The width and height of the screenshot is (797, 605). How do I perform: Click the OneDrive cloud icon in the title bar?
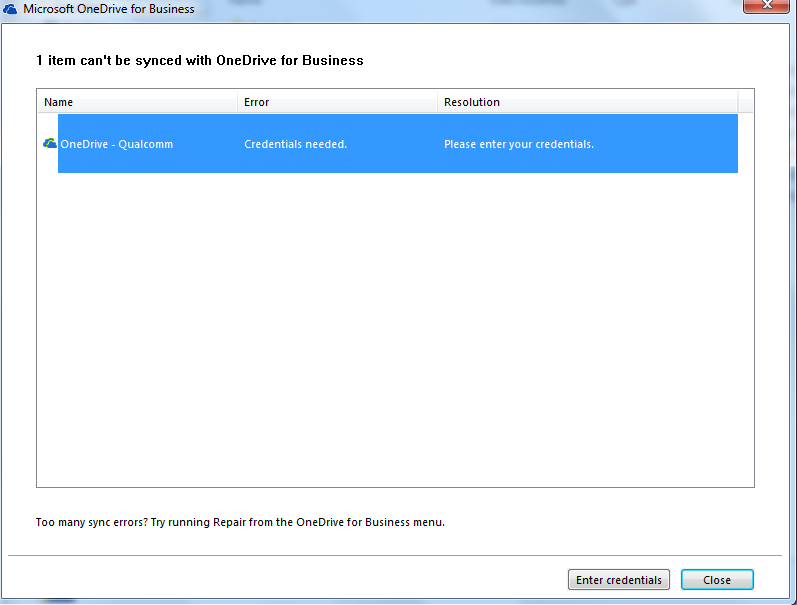(10, 9)
